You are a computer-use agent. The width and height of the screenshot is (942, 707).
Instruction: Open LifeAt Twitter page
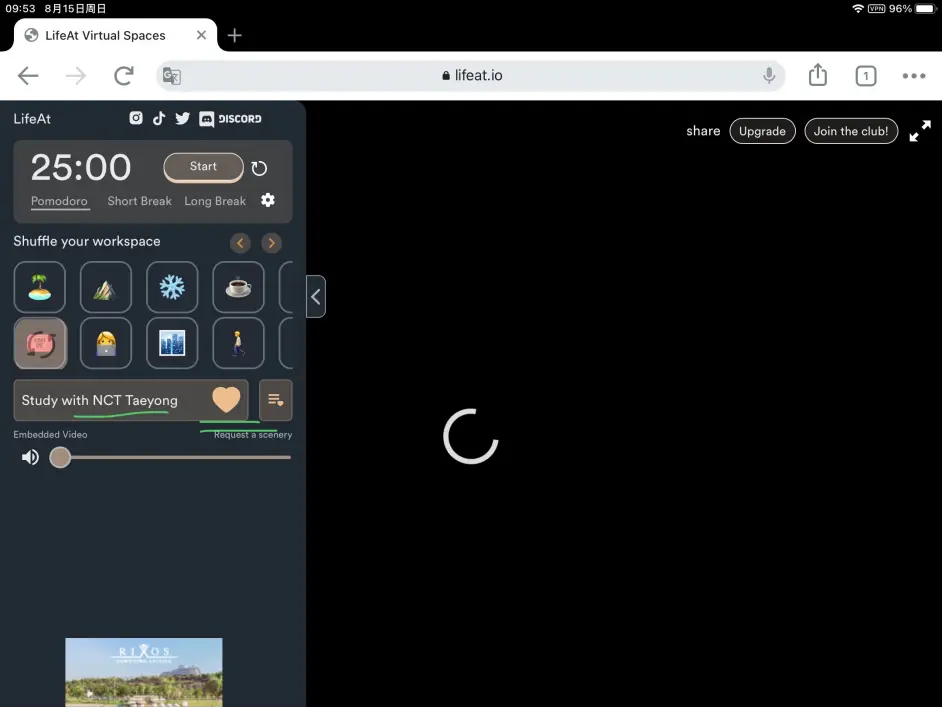[182, 118]
